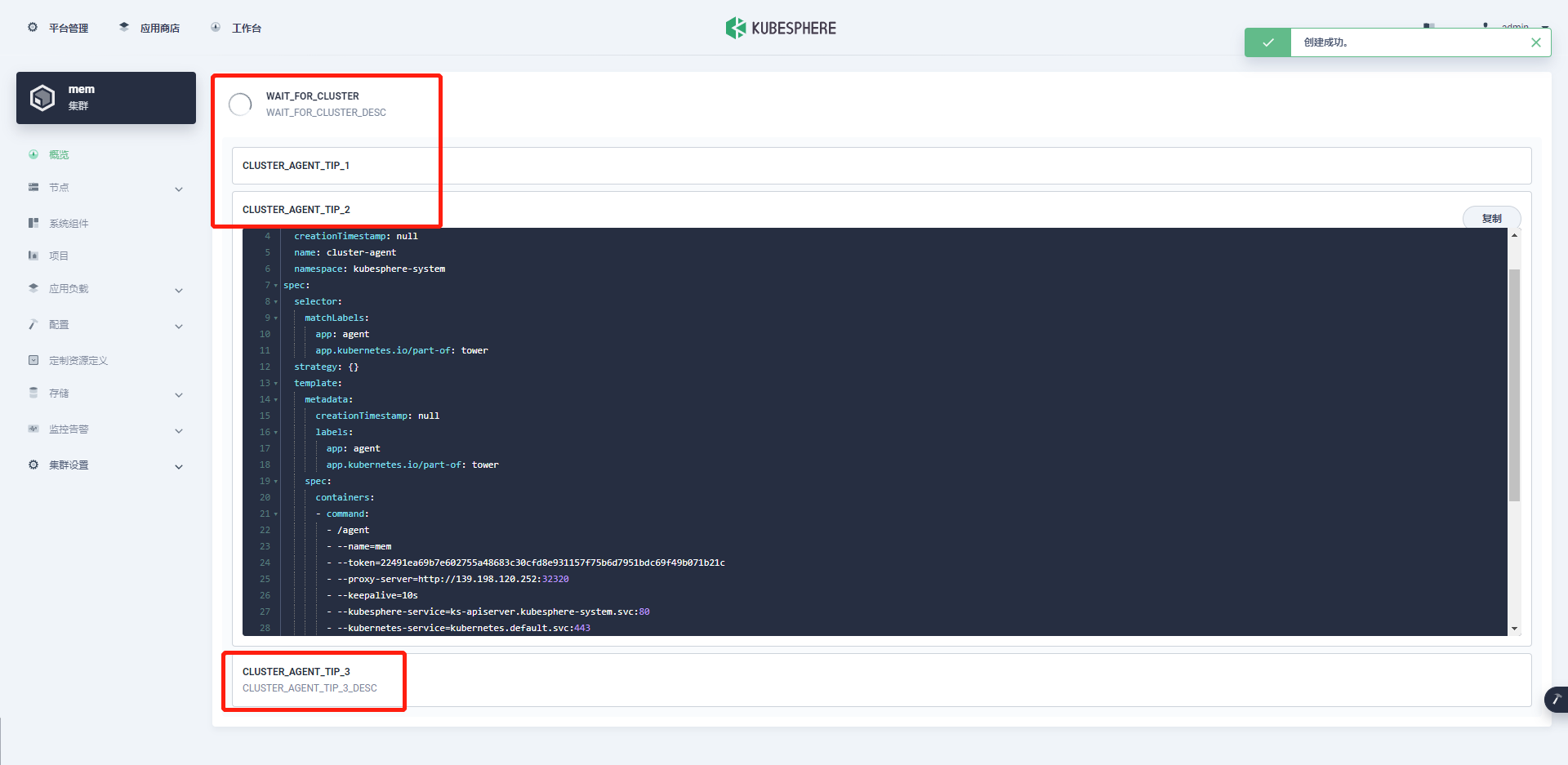Click the loading spinner beside WAIT_FOR_CLUSTER

point(240,105)
